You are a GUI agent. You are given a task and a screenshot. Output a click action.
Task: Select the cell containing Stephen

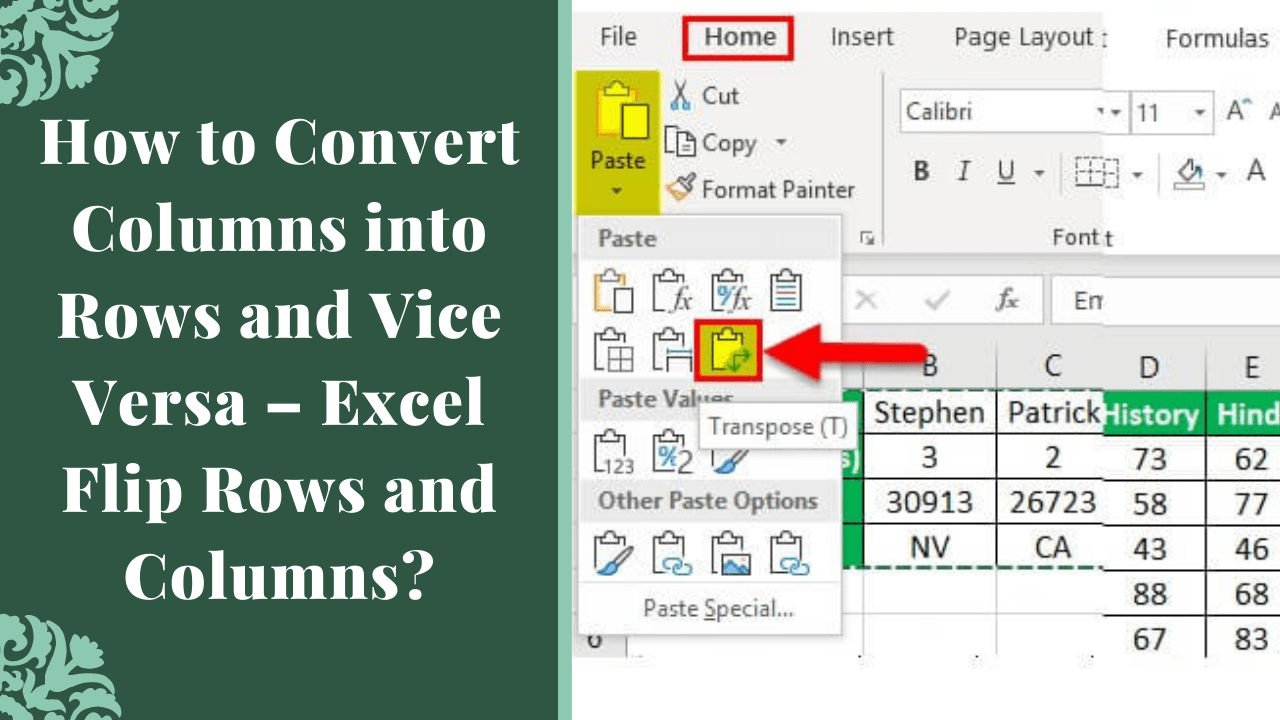point(929,413)
